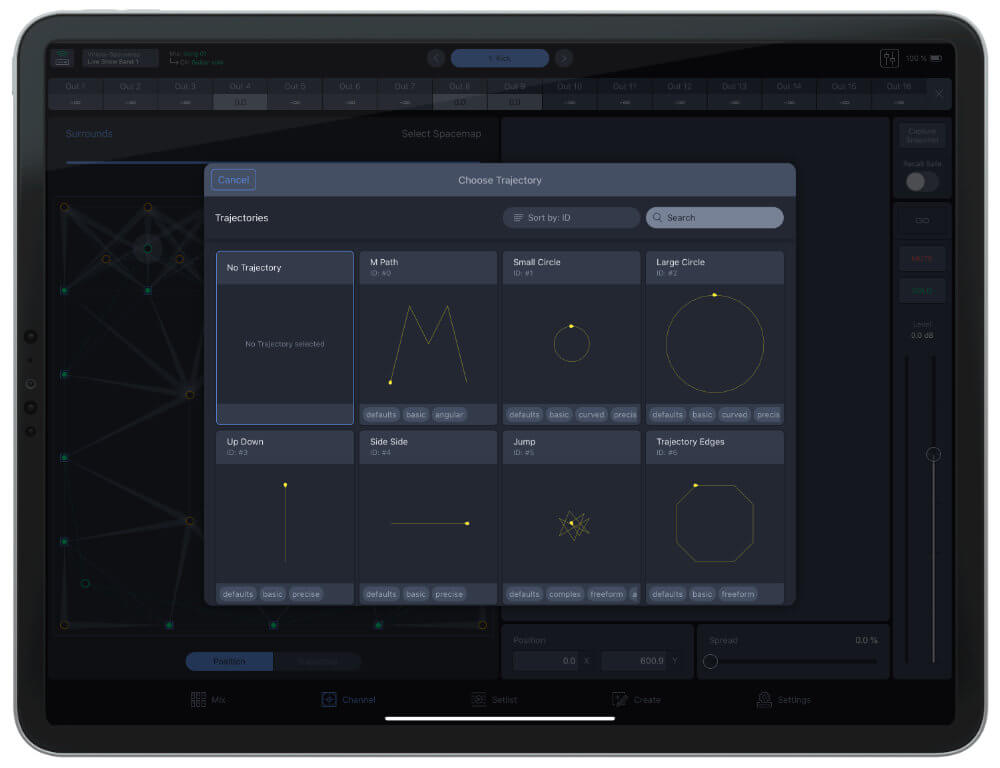Tap the Capture Snapshot button
1000x768 pixels.
click(922, 135)
